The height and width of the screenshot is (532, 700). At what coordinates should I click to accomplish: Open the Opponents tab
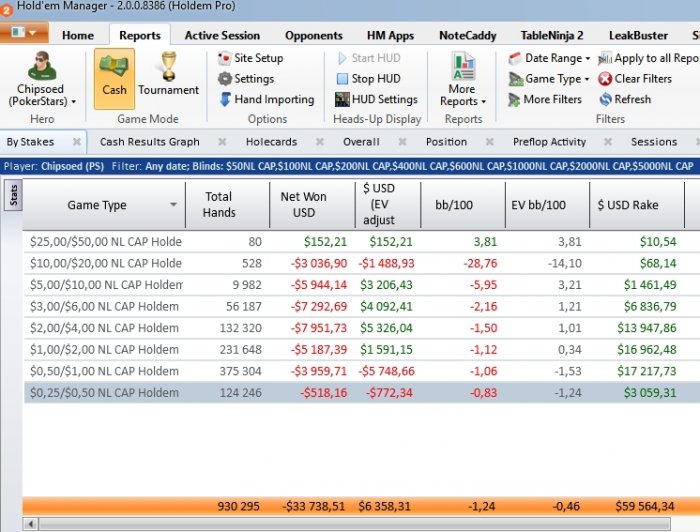(x=313, y=35)
